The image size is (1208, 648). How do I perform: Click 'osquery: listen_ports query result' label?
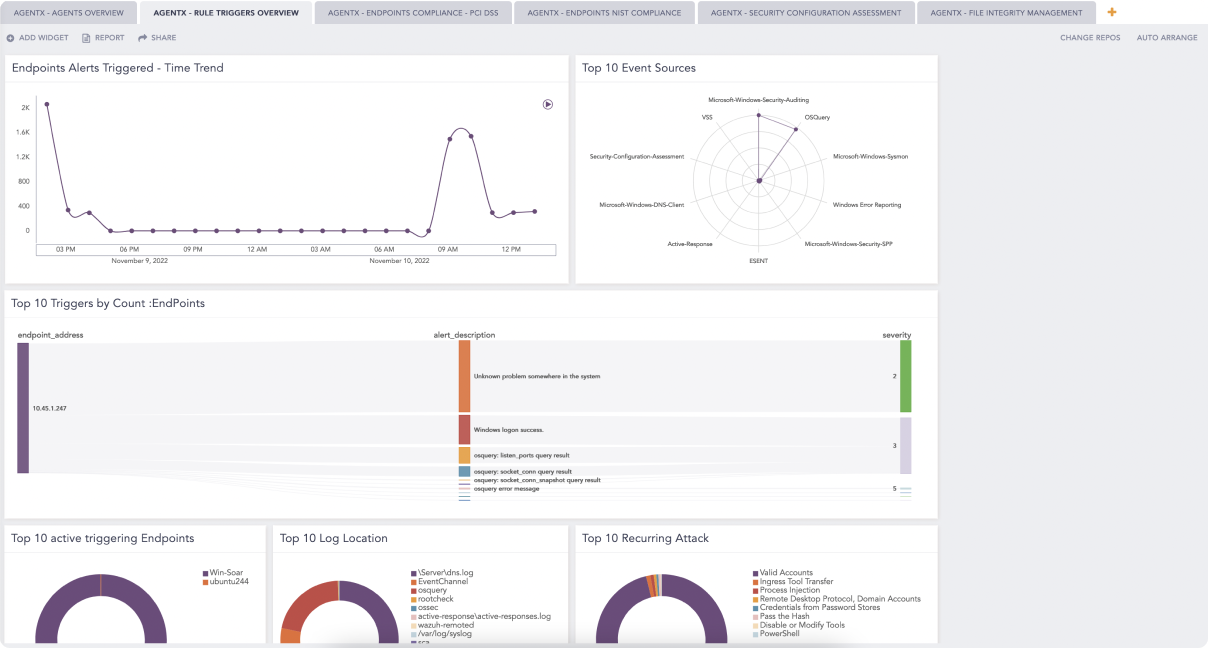coord(522,455)
